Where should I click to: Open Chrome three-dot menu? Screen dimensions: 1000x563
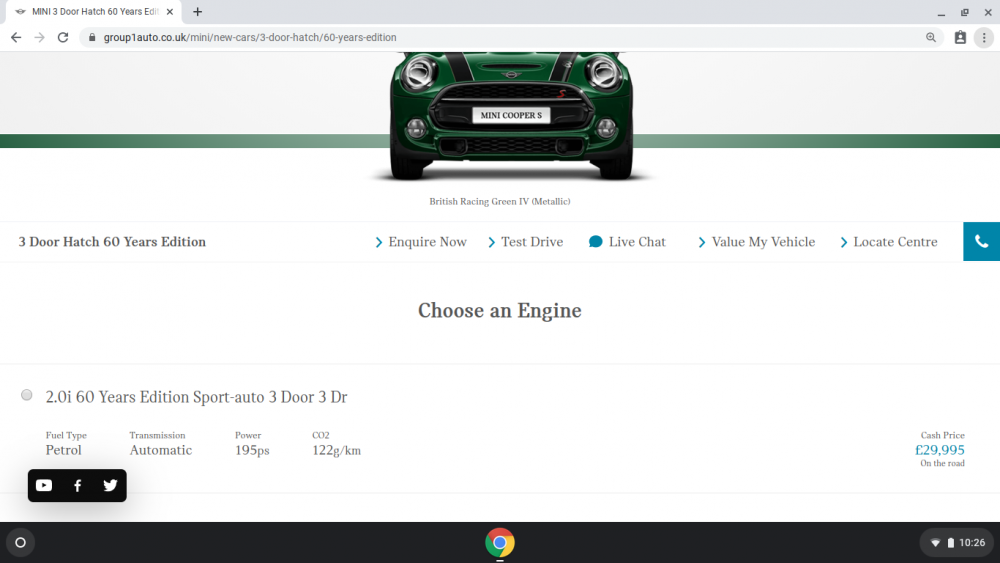(x=984, y=38)
